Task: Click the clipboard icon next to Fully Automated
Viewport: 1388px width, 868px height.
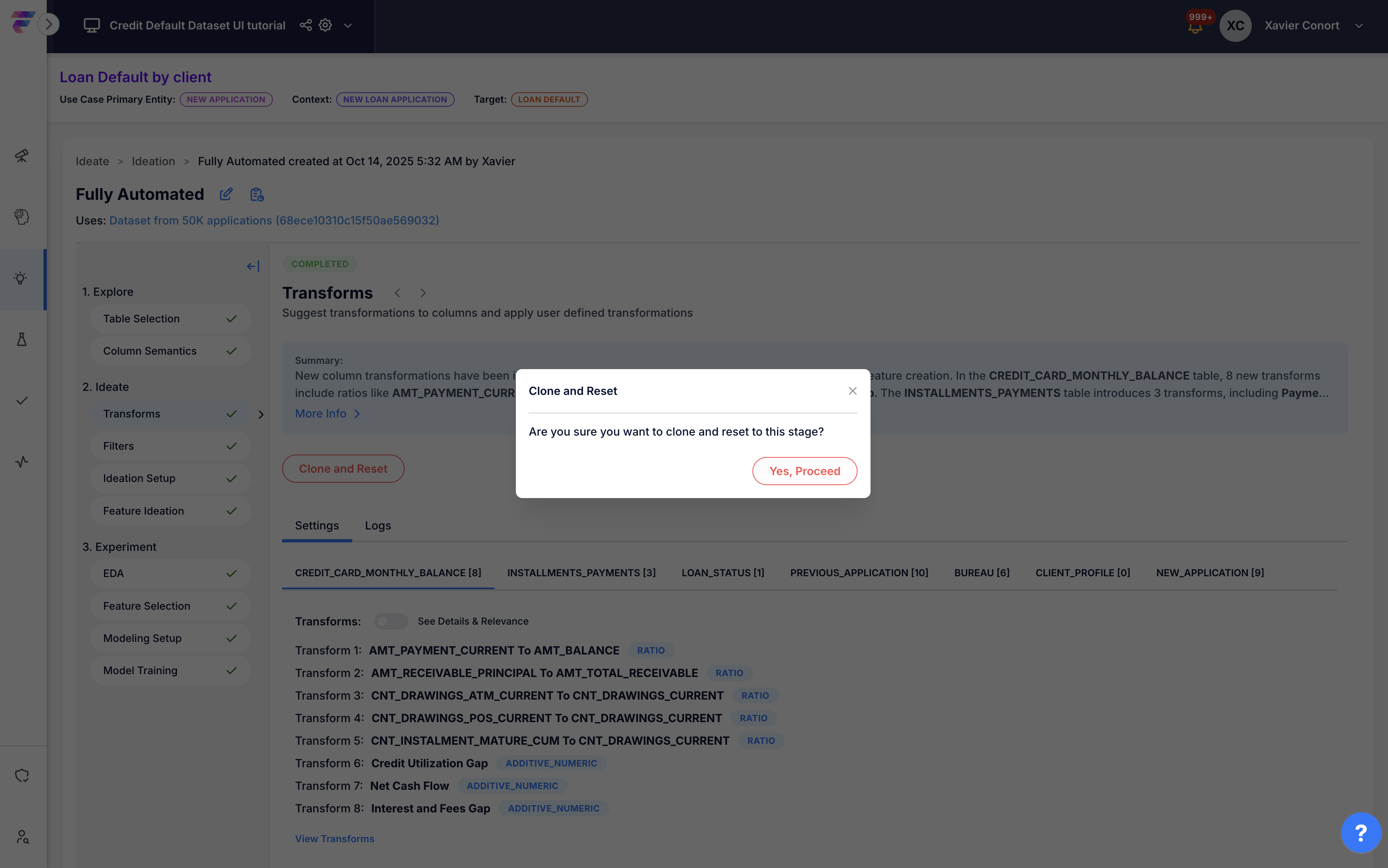Action: [x=257, y=195]
